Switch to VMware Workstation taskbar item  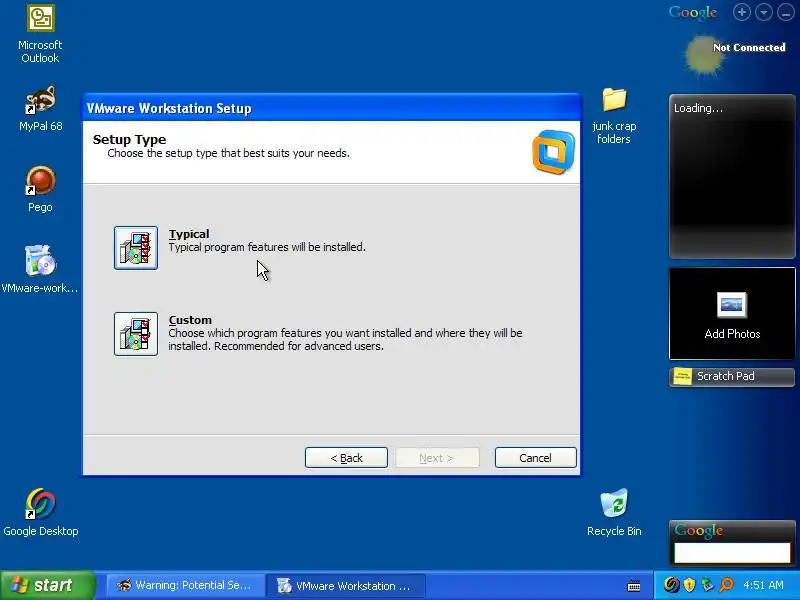point(346,586)
